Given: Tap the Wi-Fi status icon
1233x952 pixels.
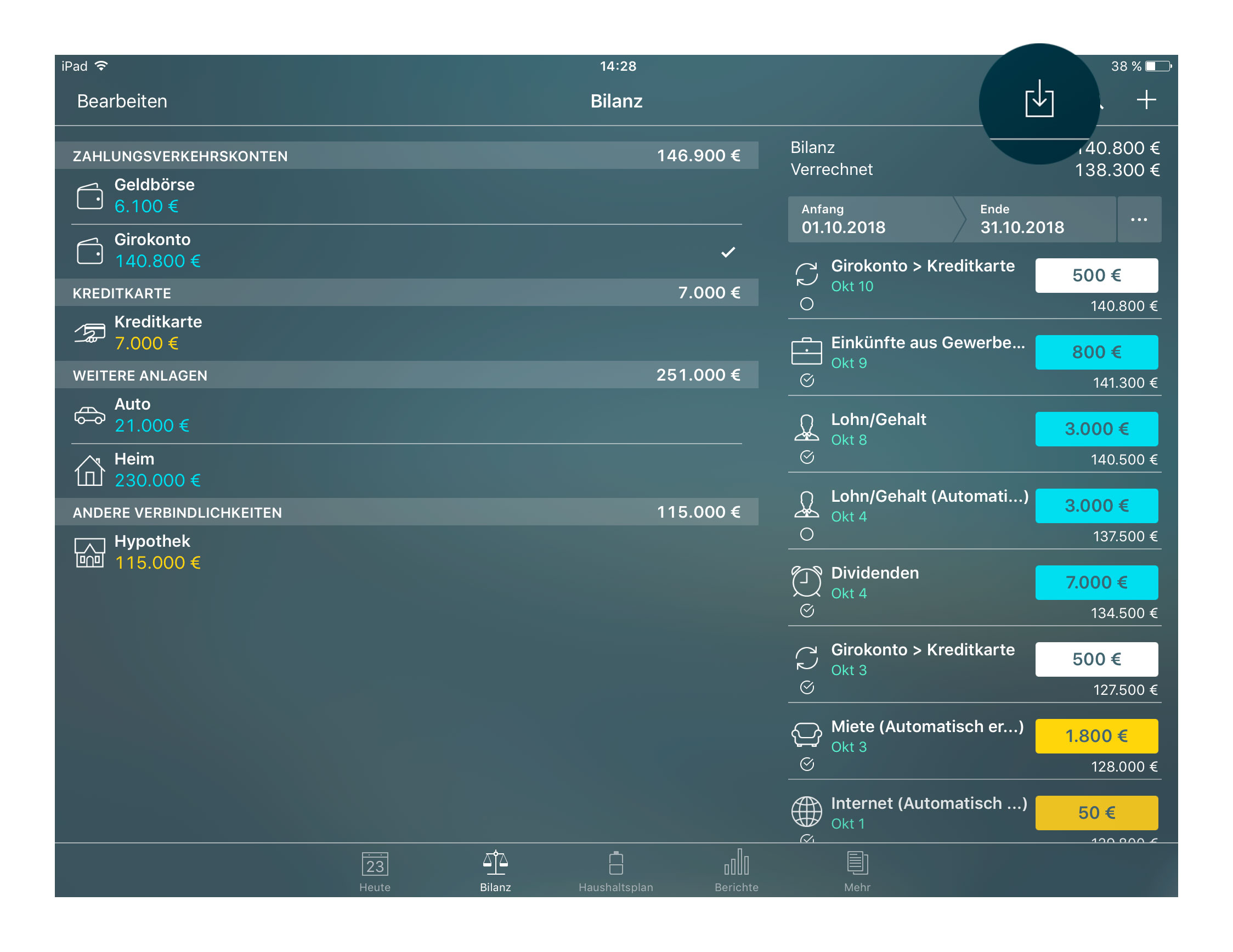Looking at the screenshot, I should (101, 66).
